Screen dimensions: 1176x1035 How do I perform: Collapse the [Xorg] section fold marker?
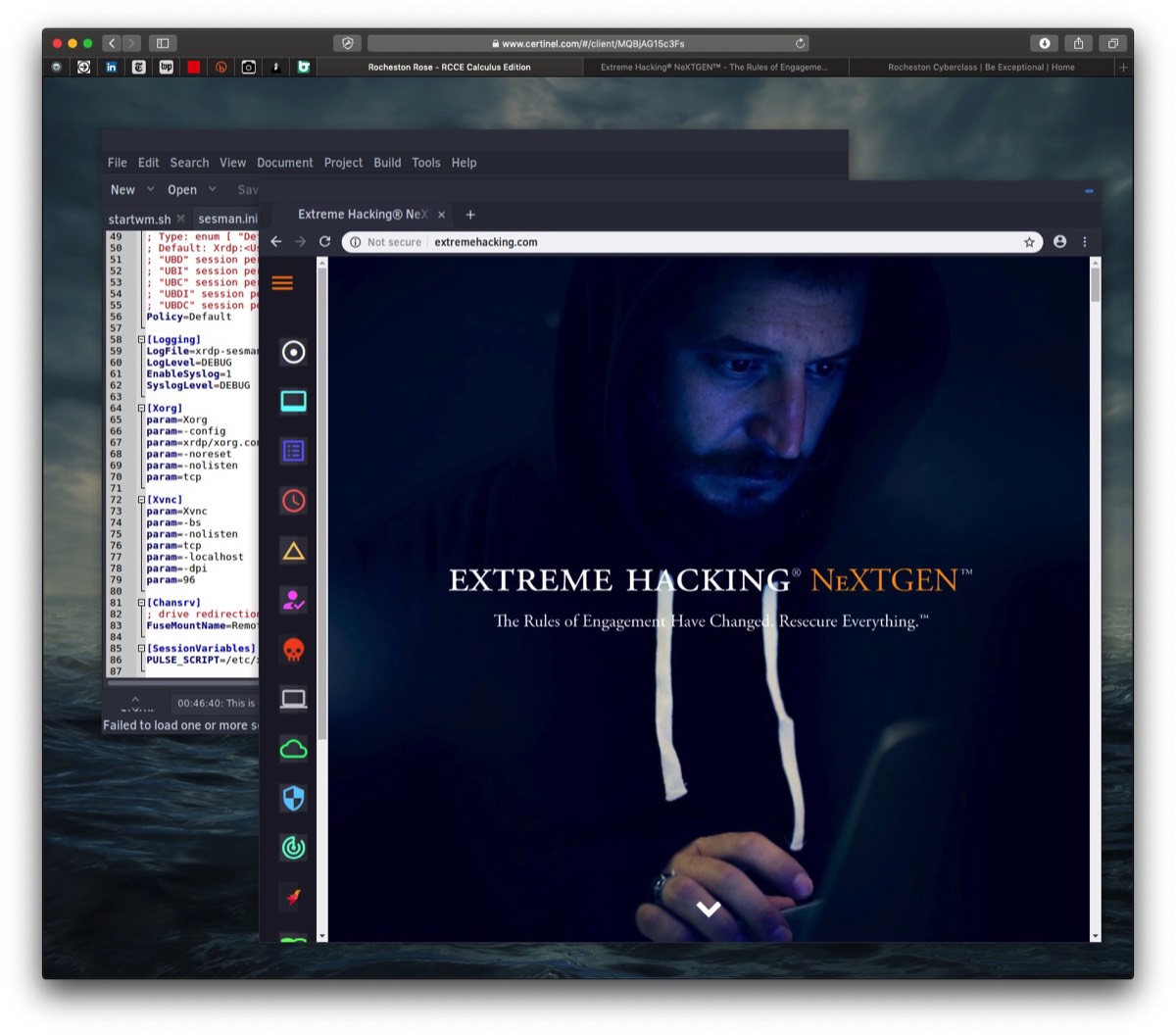(141, 409)
